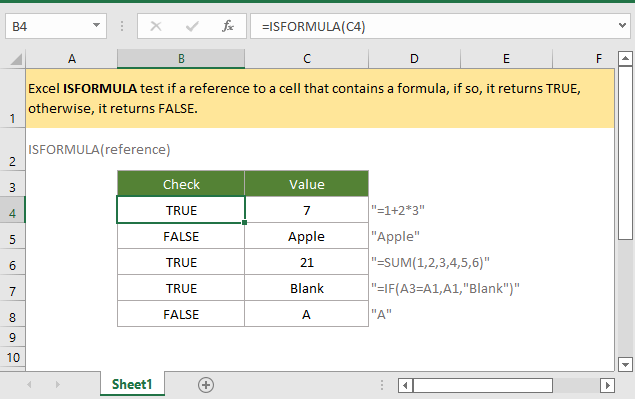The image size is (635, 399).
Task: Select TRUE cell next to Blank
Action: [x=181, y=288]
